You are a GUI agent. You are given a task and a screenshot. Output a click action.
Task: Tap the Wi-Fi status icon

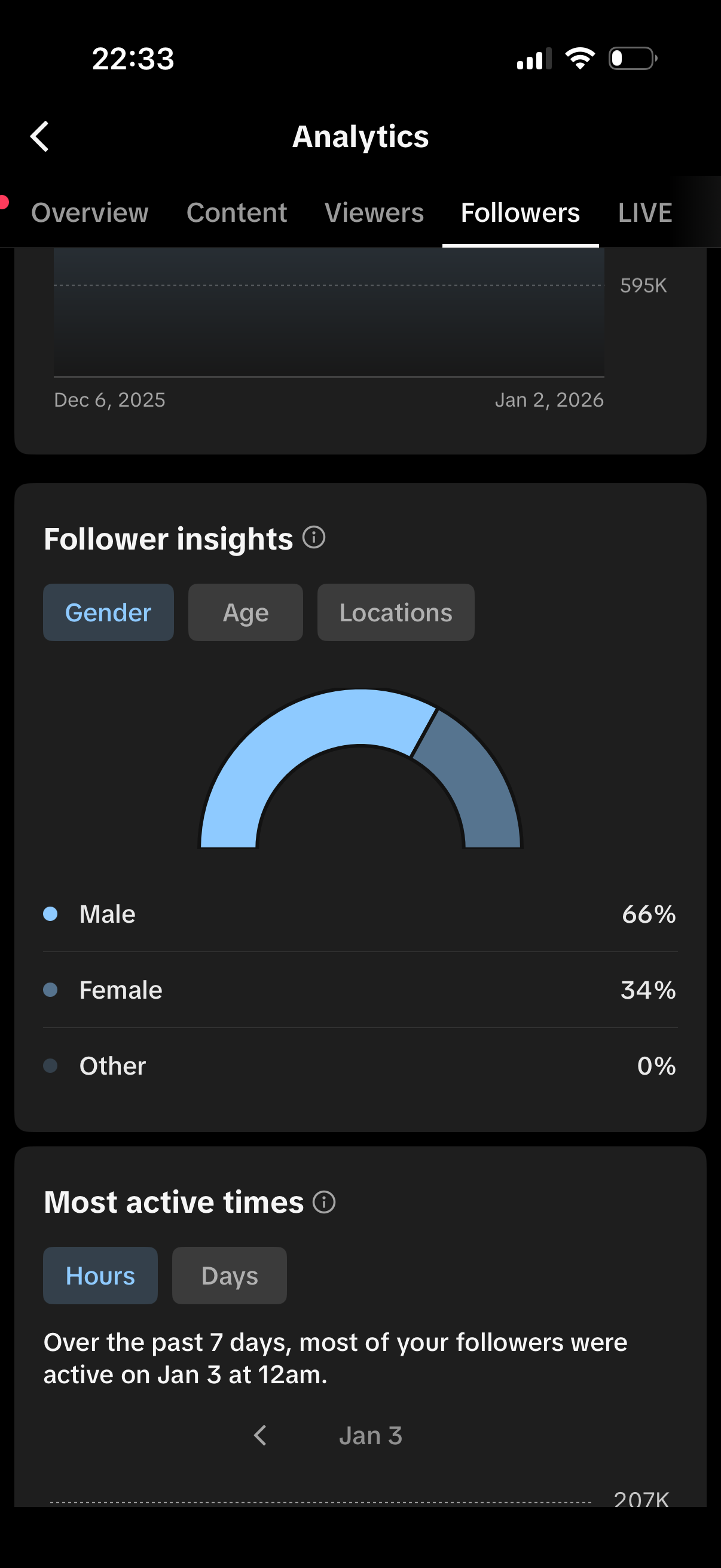580,59
